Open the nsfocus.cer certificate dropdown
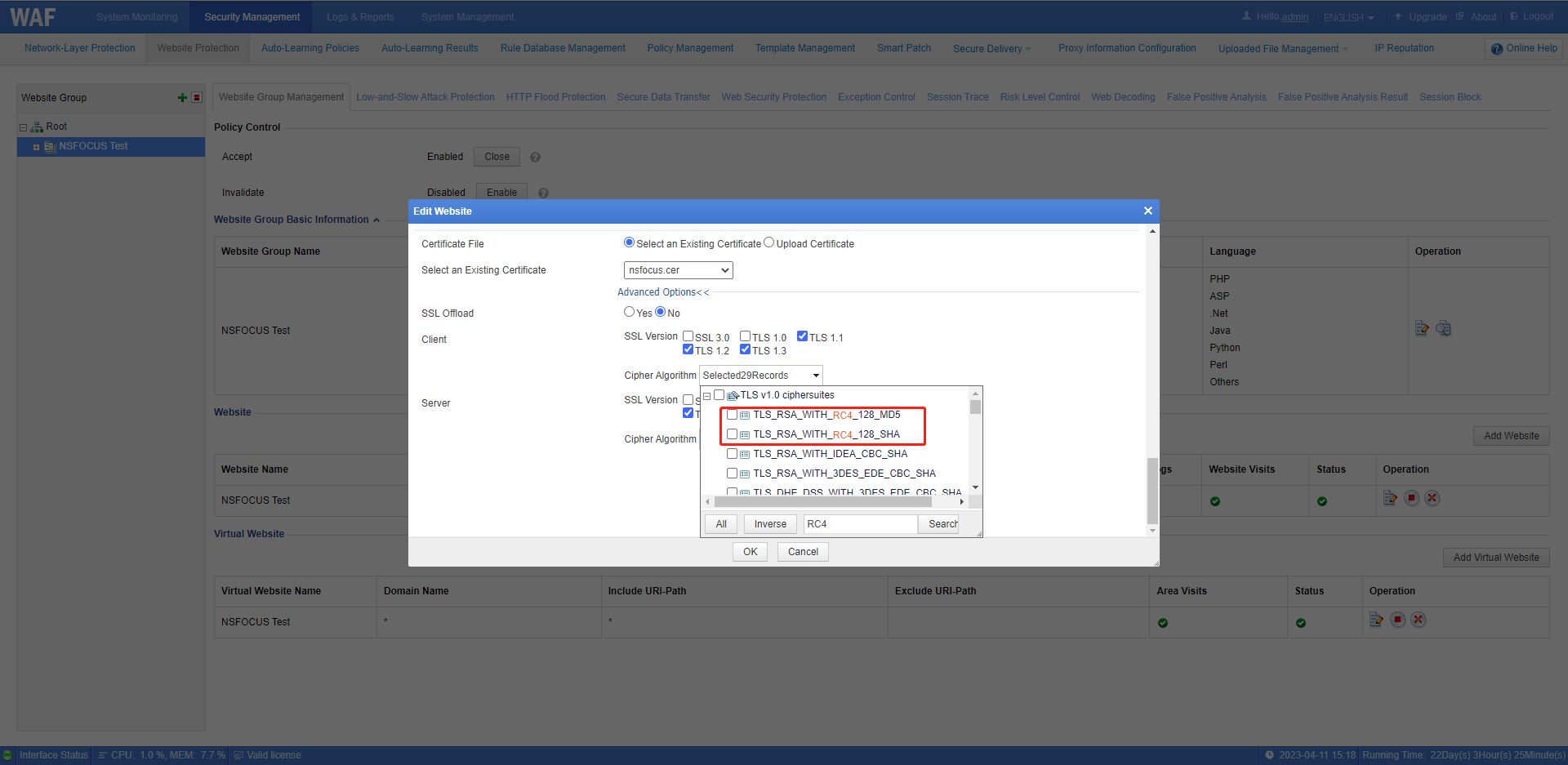This screenshot has height=765, width=1568. tap(678, 270)
